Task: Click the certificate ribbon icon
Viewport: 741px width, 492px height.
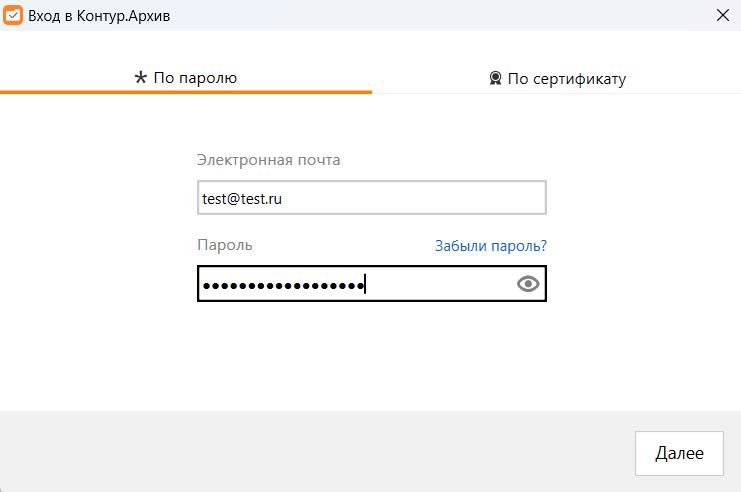Action: 495,78
